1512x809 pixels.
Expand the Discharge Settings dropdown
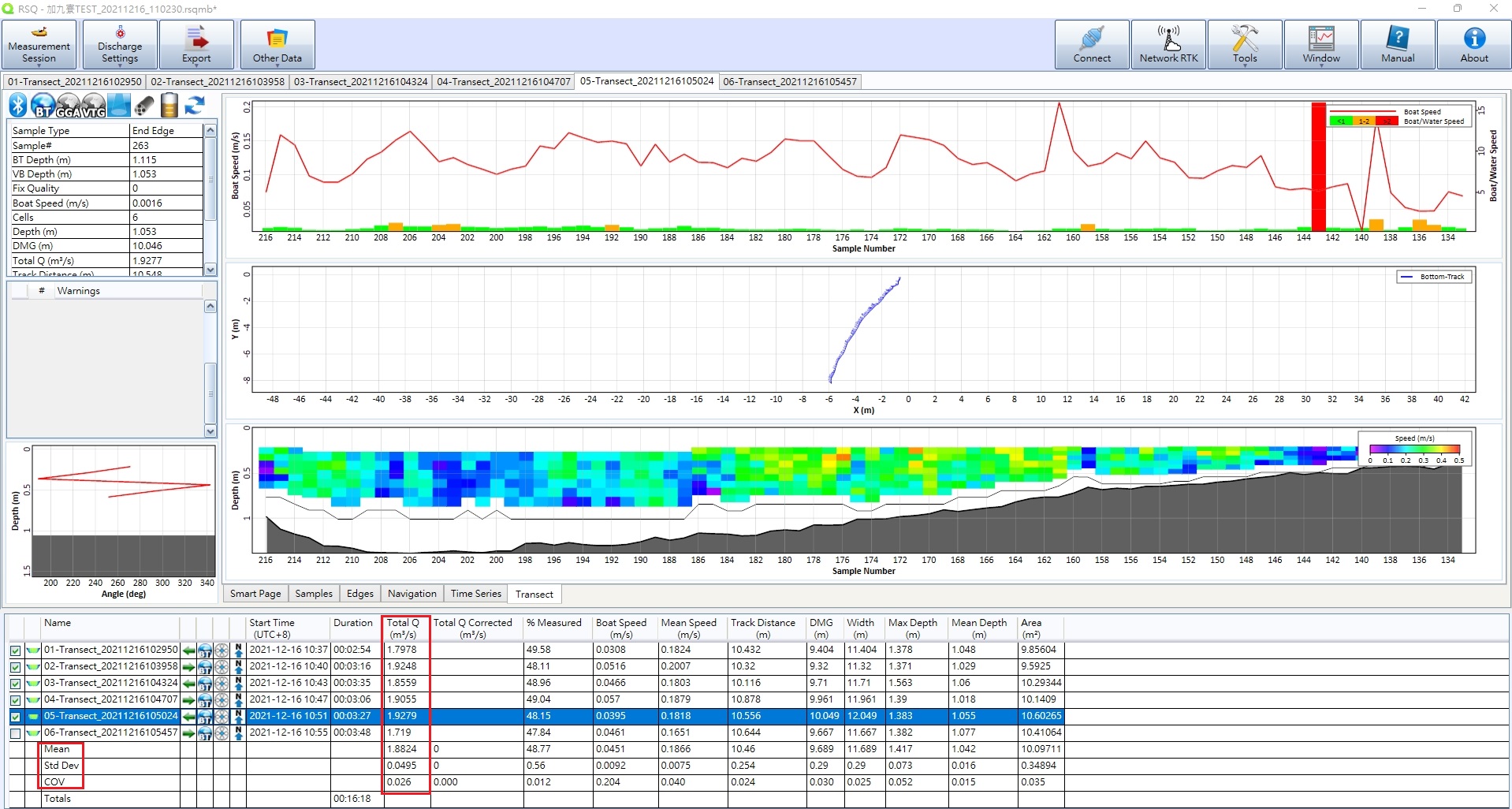coord(120,45)
